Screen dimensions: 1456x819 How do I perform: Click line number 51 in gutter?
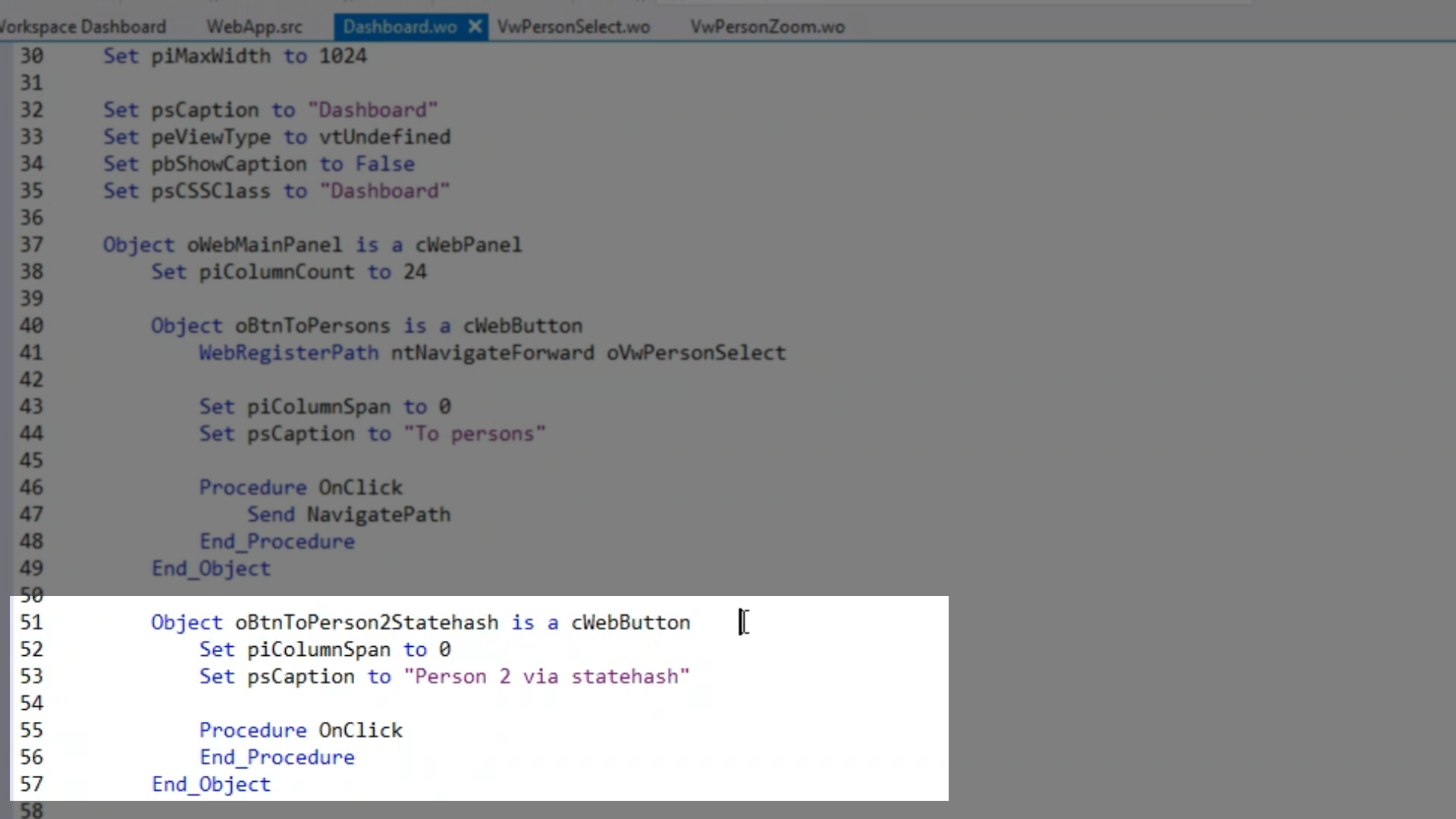click(x=31, y=623)
